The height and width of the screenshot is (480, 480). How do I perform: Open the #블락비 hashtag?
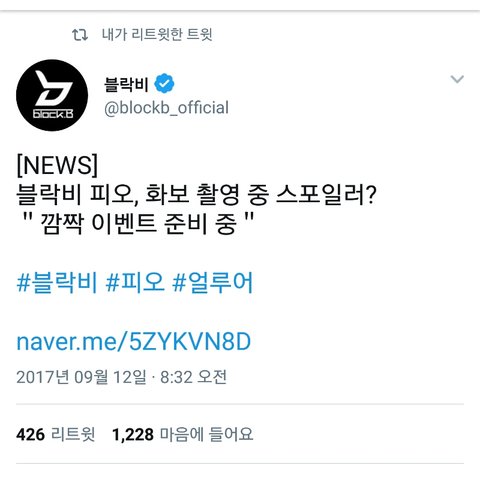click(x=57, y=283)
